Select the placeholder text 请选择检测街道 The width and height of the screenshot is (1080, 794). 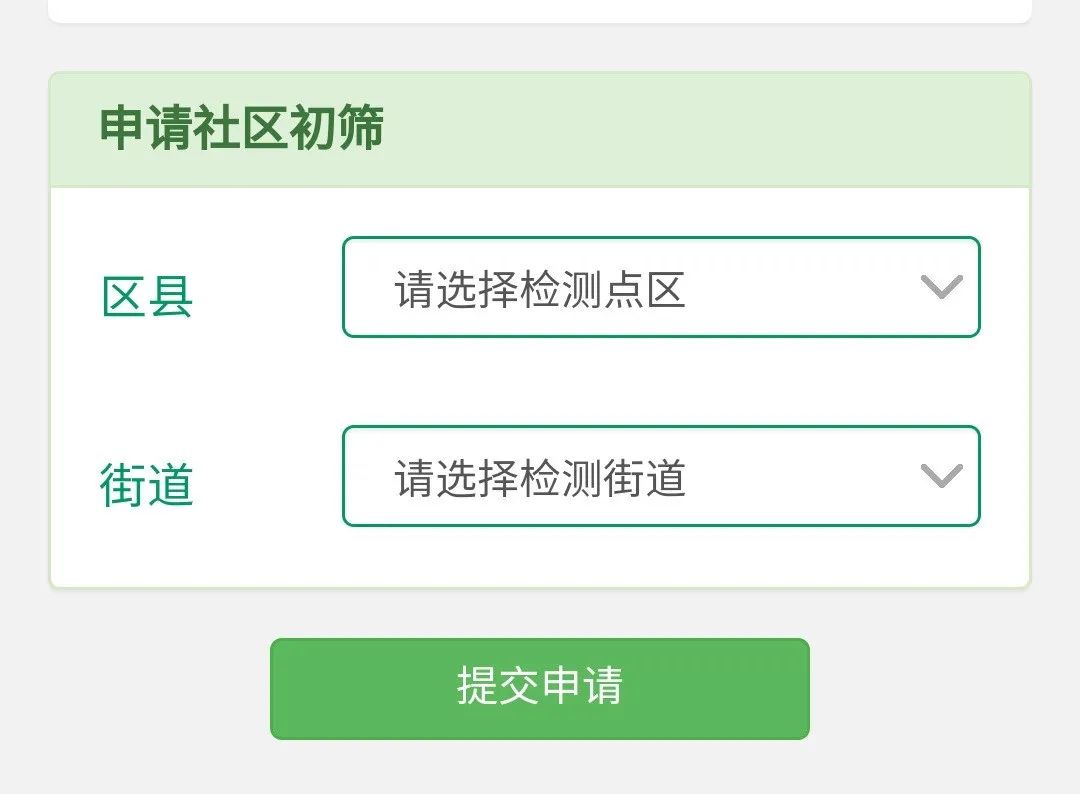coord(539,478)
